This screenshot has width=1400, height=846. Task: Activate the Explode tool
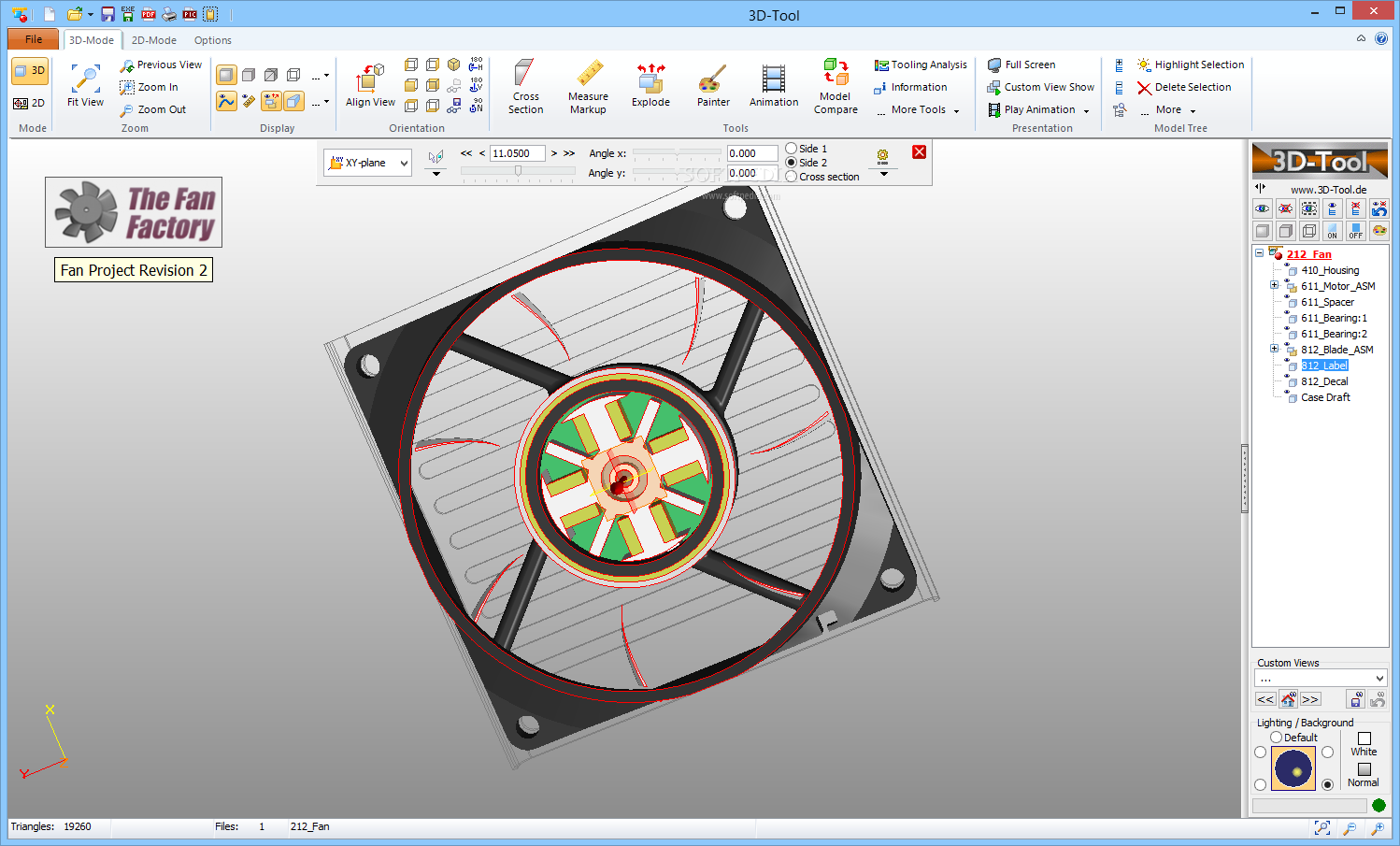point(650,86)
